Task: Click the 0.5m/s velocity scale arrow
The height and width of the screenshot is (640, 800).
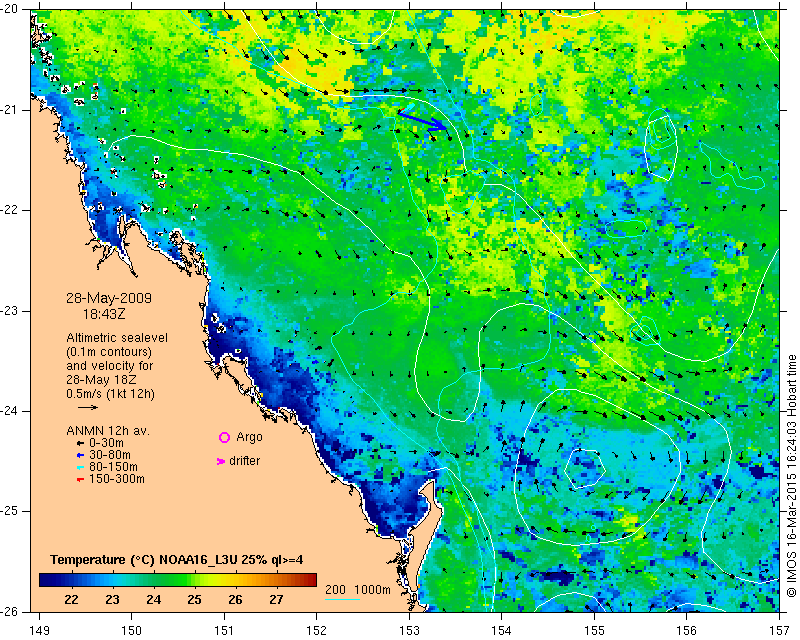Action: pyautogui.click(x=88, y=407)
